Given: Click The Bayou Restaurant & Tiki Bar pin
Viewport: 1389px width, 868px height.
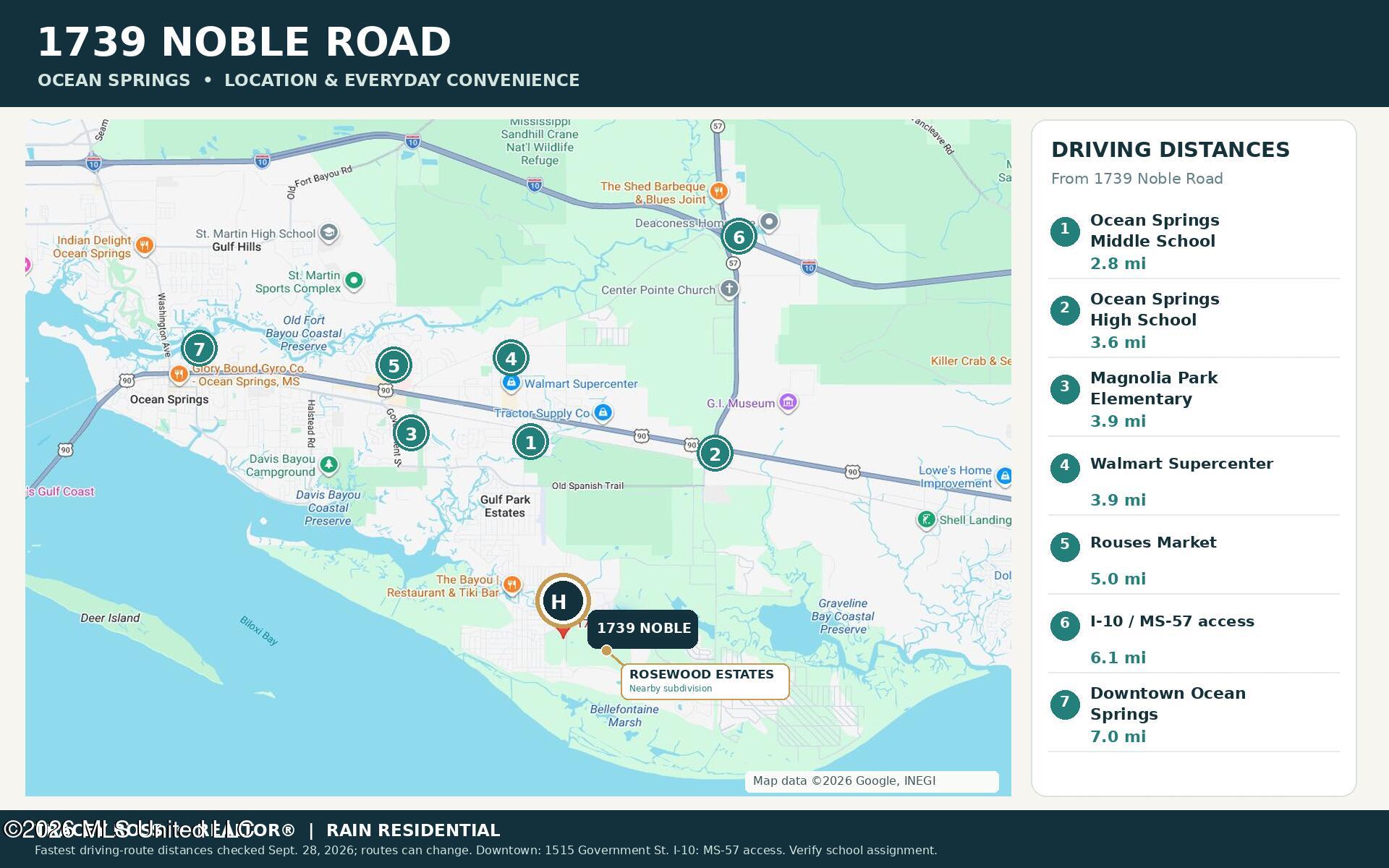Looking at the screenshot, I should tap(511, 584).
